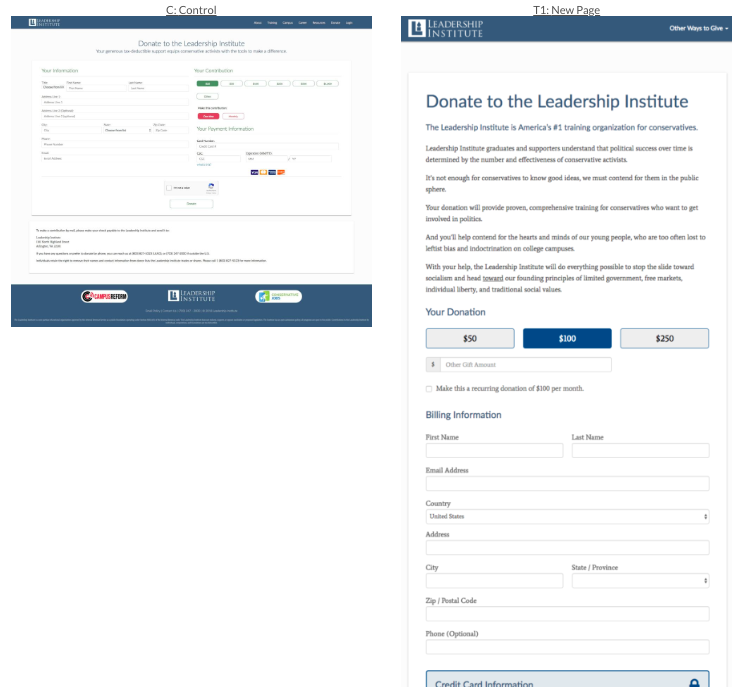Screen dimensions: 747x687
Task: Open the Country dropdown showing United States
Action: pyautogui.click(x=567, y=516)
